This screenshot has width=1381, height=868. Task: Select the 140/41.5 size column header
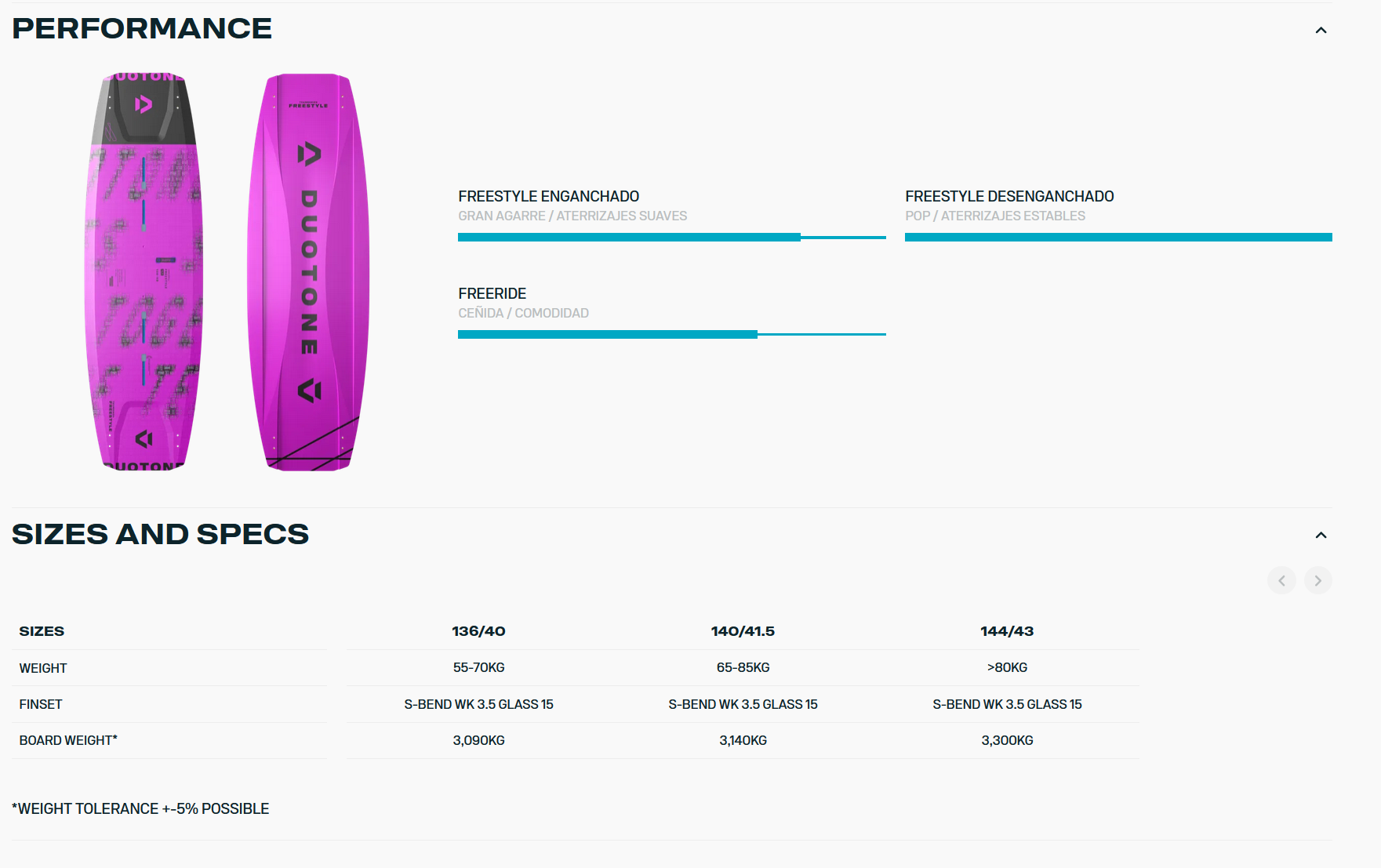click(743, 631)
